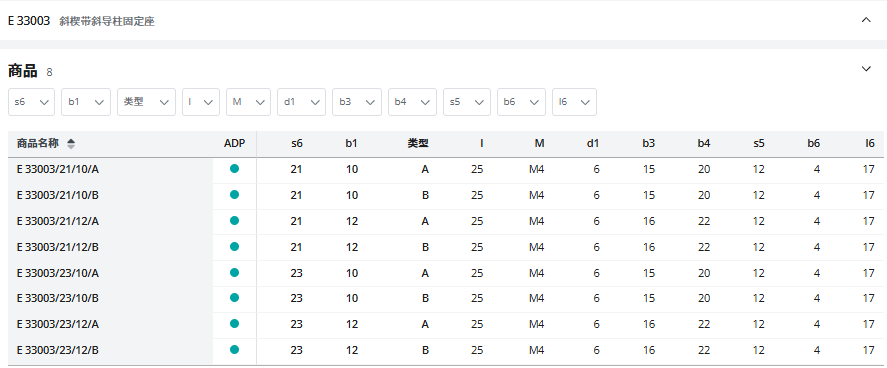This screenshot has height=368, width=887.
Task: Sort by 商品名称 using sort arrows icon
Action: (71, 144)
